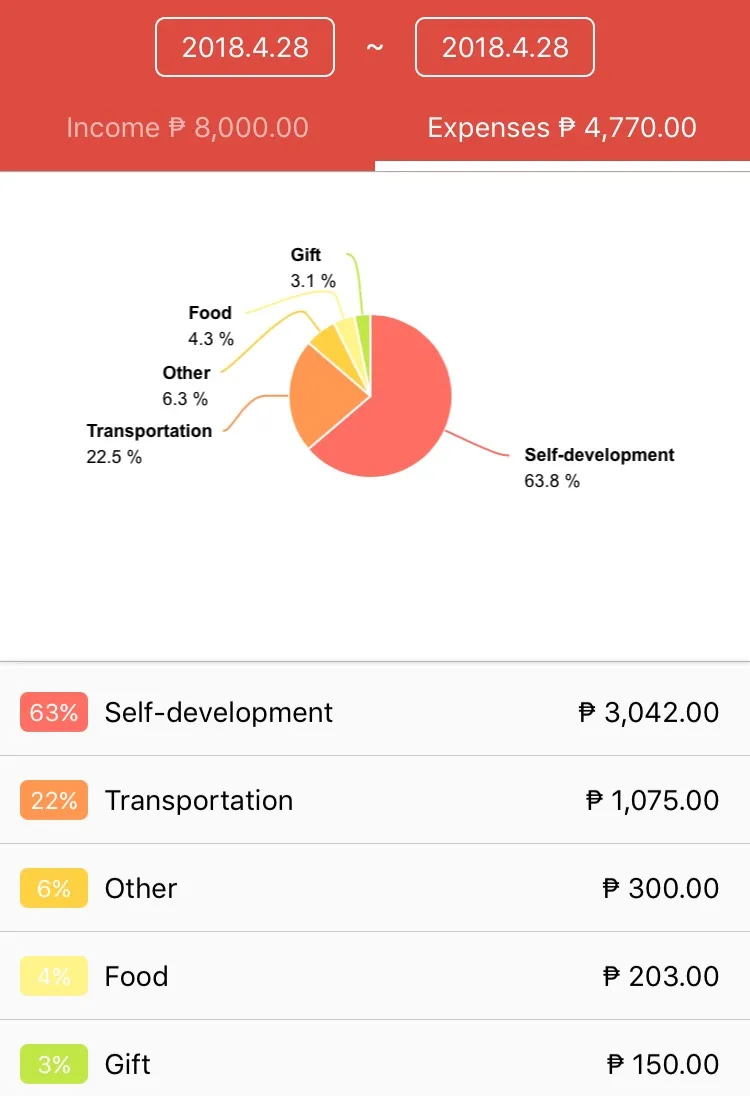This screenshot has height=1096, width=750.
Task: Open the Self-development expense row
Action: click(375, 712)
